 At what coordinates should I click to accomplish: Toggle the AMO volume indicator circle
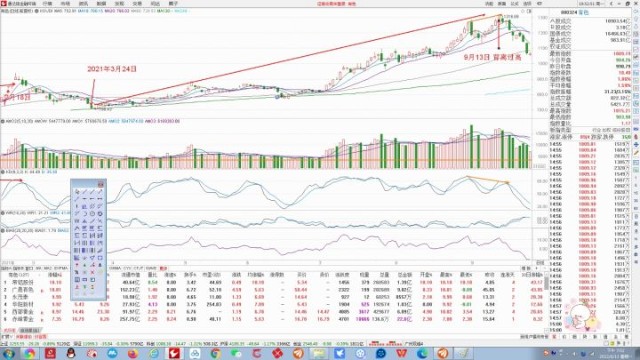pos(3,121)
